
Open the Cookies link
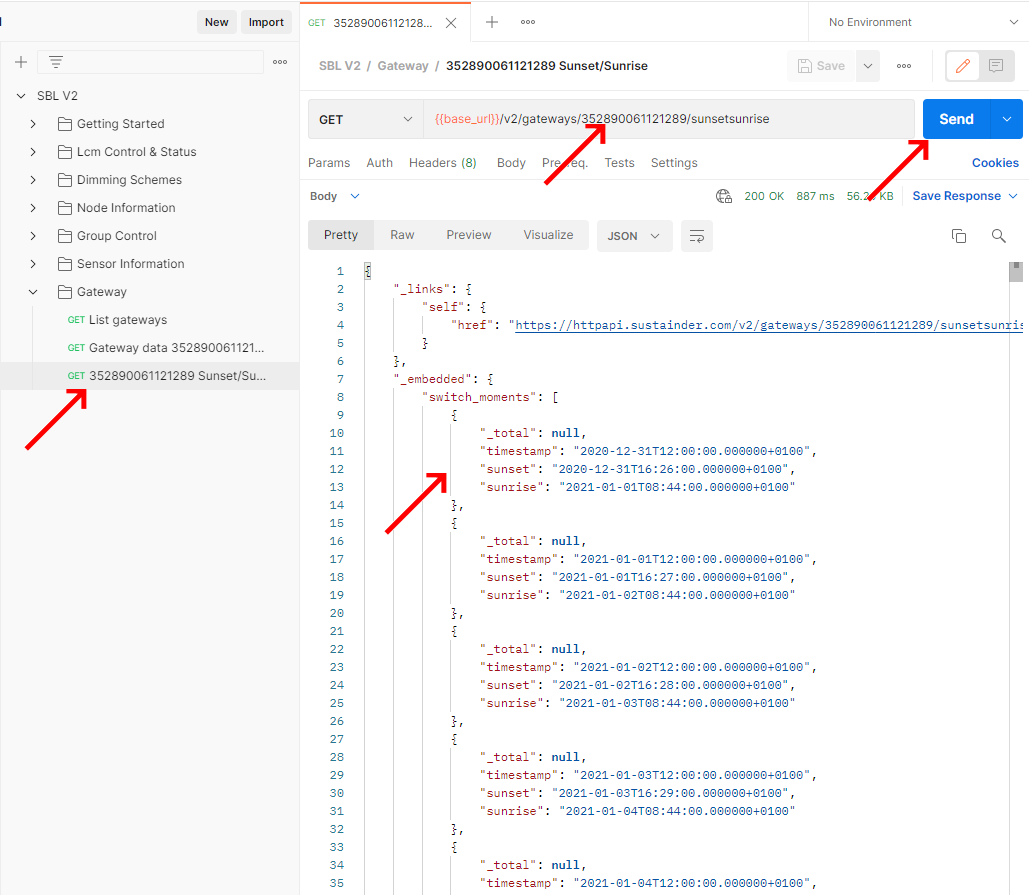click(995, 163)
